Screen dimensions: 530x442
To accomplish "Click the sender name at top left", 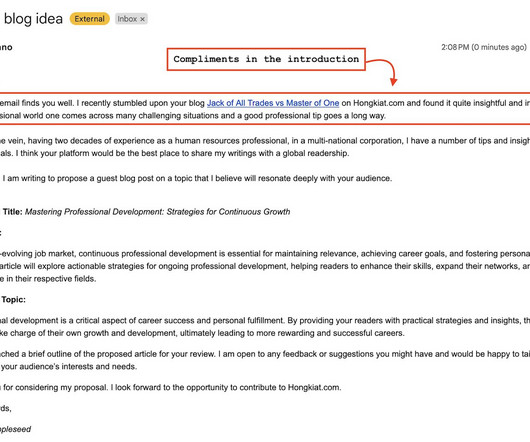I will [6, 47].
